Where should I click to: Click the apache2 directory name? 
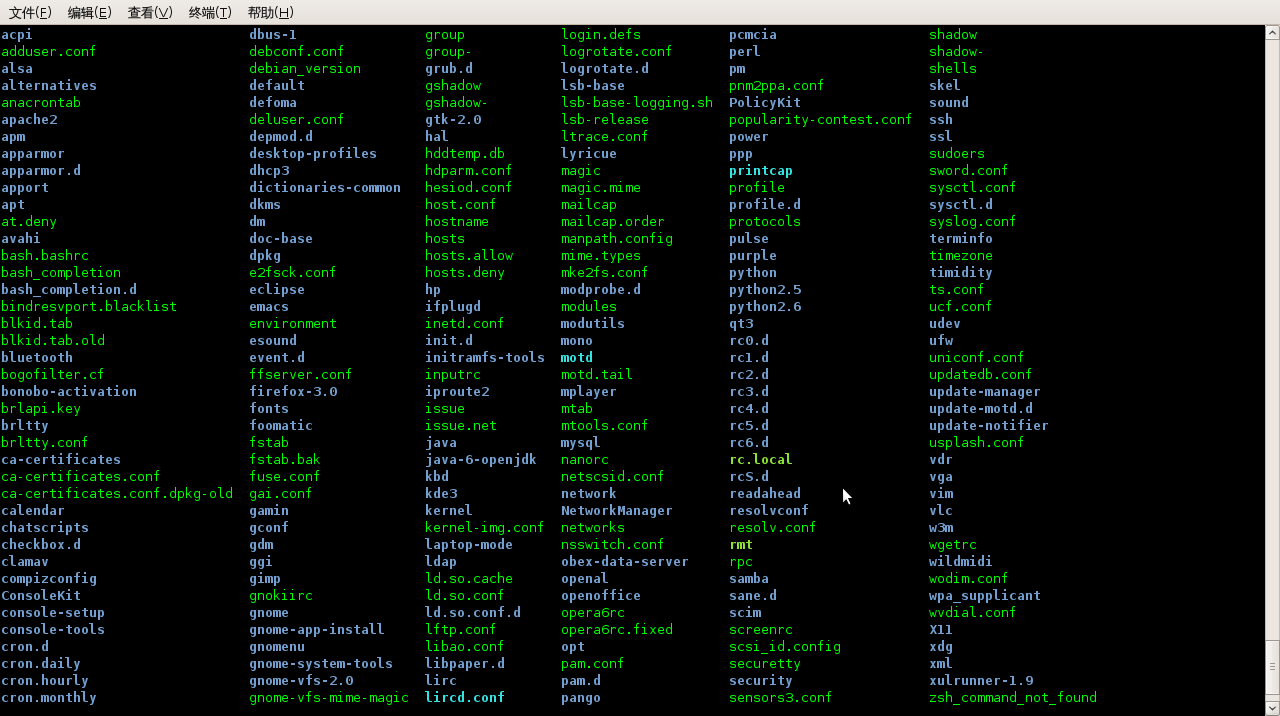click(29, 119)
